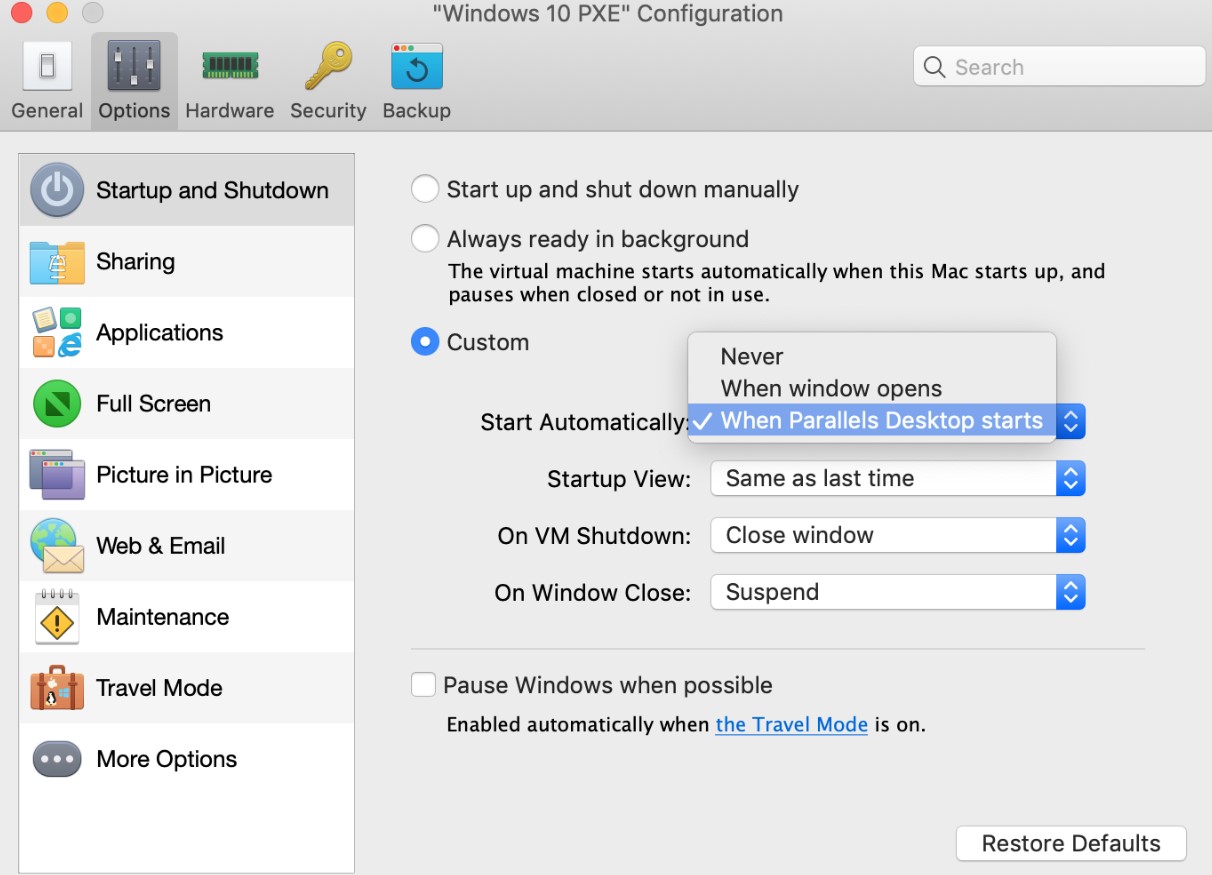Click the Maintenance warning calendar icon
Viewport: 1212px width, 875px height.
(x=57, y=617)
